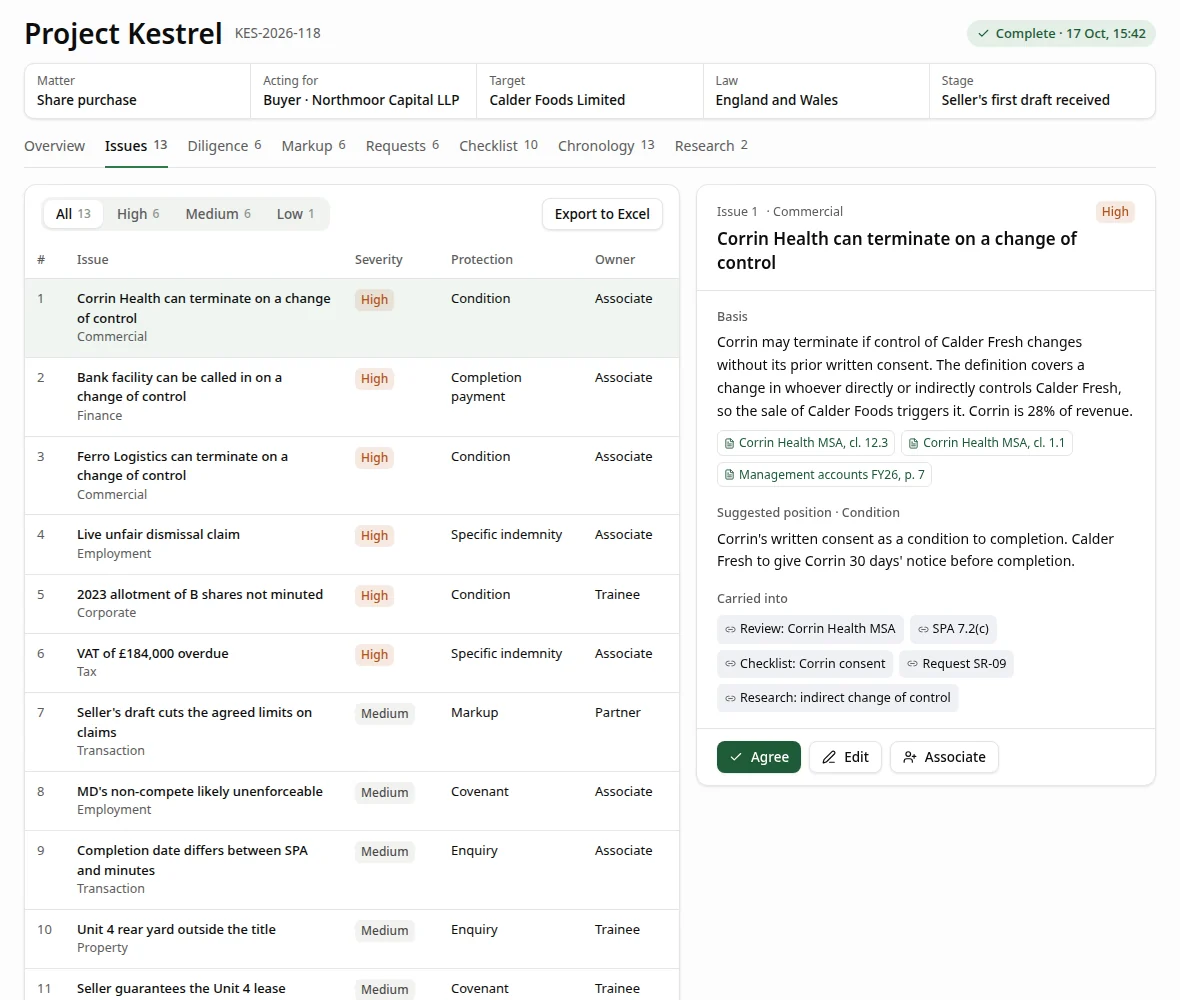Open Research: indirect change of control
Image resolution: width=1180 pixels, height=1000 pixels.
point(838,698)
